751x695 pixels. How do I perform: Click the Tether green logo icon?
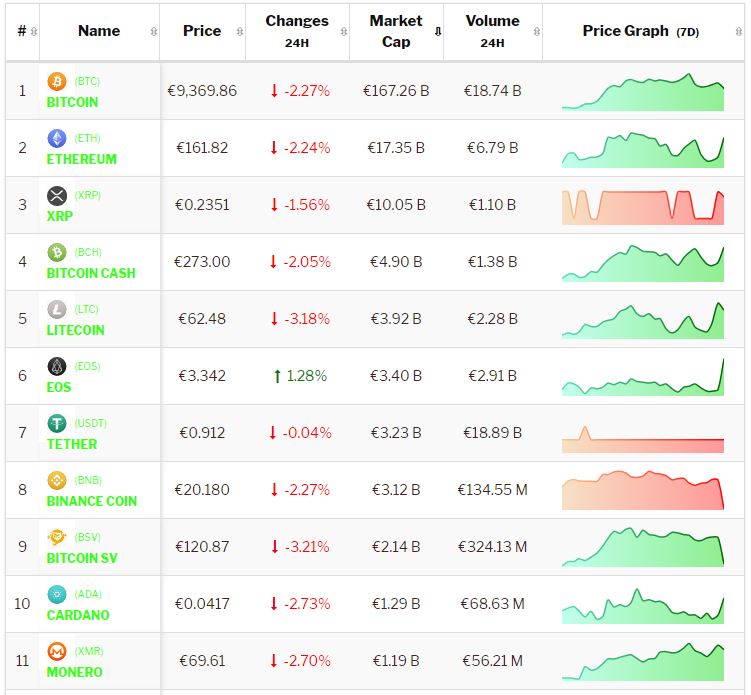57,424
